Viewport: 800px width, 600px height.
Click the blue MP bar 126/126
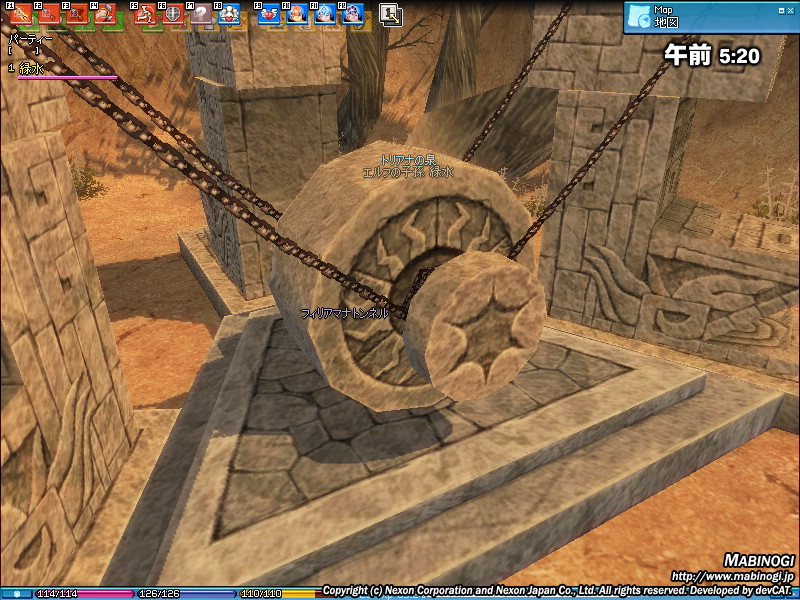[185, 594]
